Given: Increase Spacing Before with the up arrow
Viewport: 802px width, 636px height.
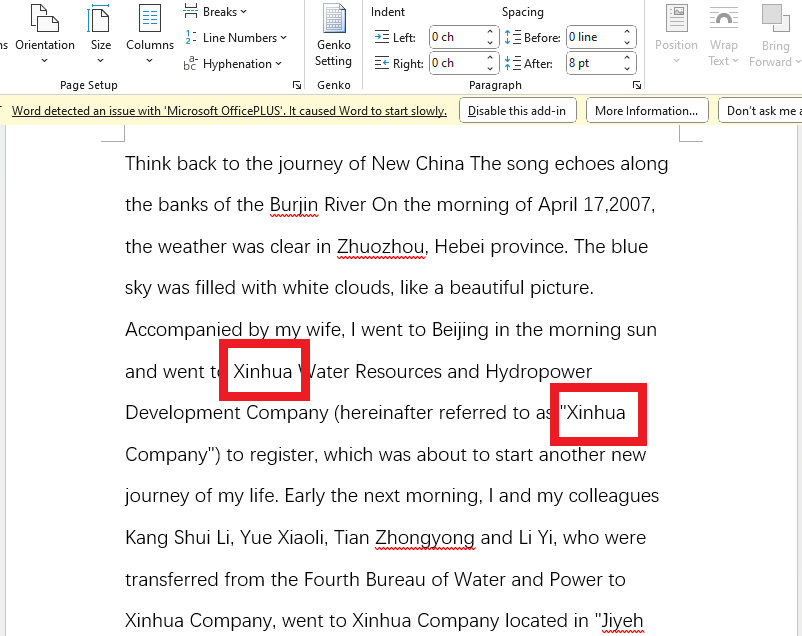Looking at the screenshot, I should (x=627, y=31).
